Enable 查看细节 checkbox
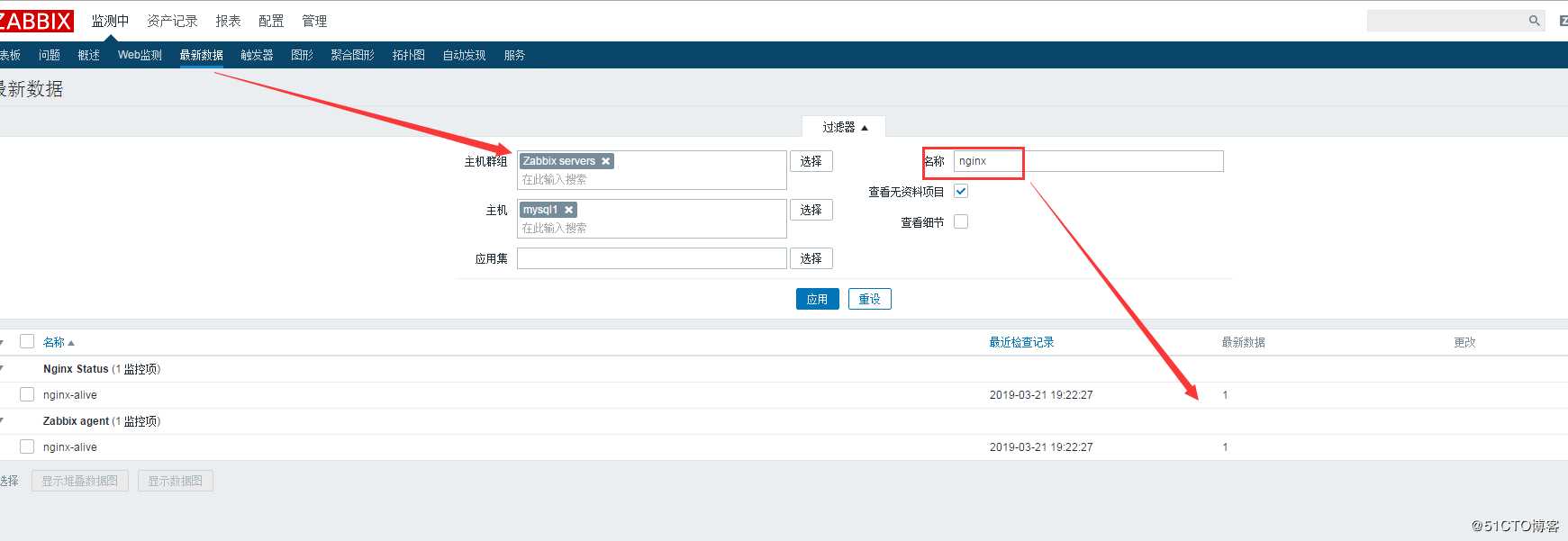The height and width of the screenshot is (541, 1568). (961, 221)
